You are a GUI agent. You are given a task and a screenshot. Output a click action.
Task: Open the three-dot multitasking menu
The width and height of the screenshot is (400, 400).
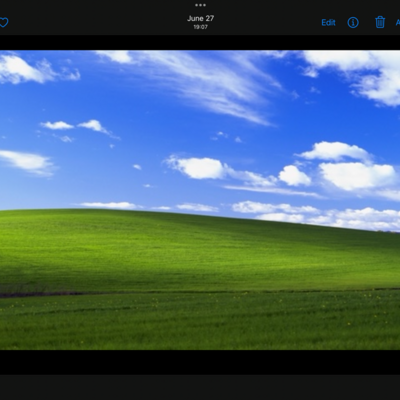point(200,5)
